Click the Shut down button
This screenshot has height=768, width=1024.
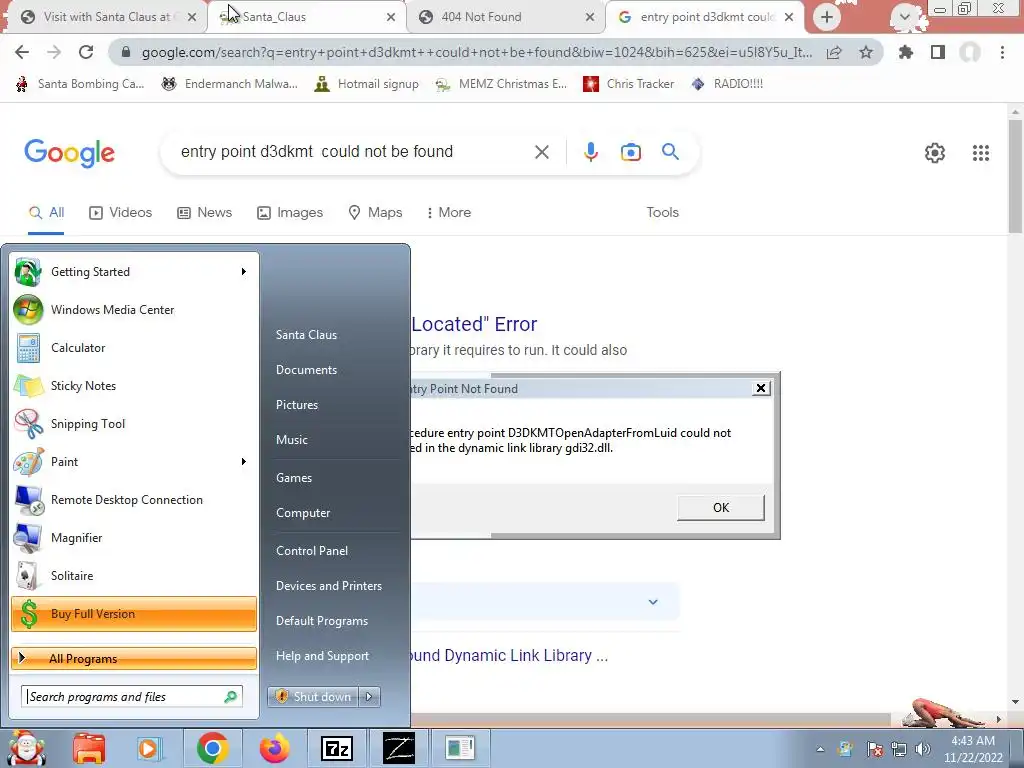[314, 697]
